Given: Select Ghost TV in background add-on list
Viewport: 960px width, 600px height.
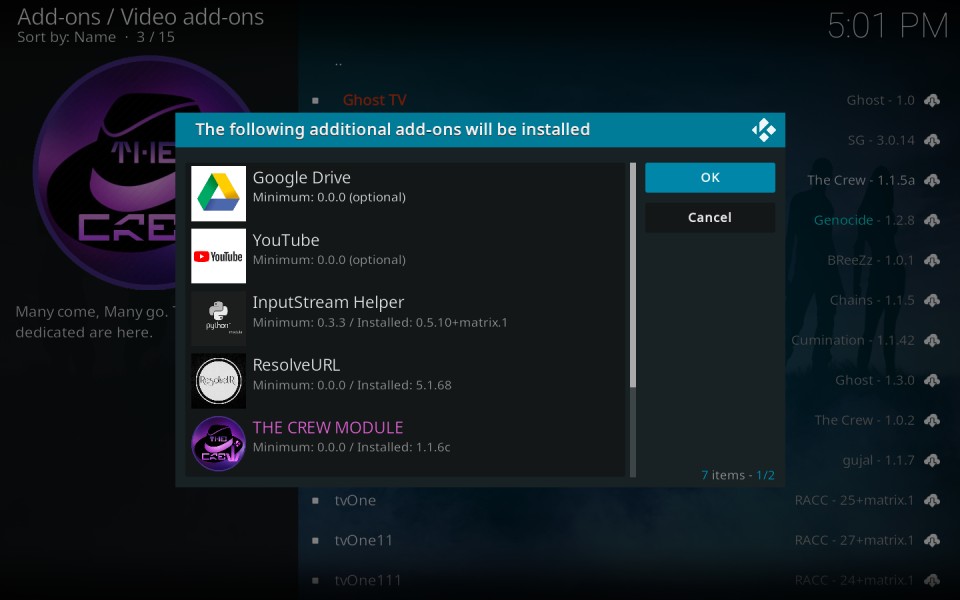Looking at the screenshot, I should coord(374,100).
